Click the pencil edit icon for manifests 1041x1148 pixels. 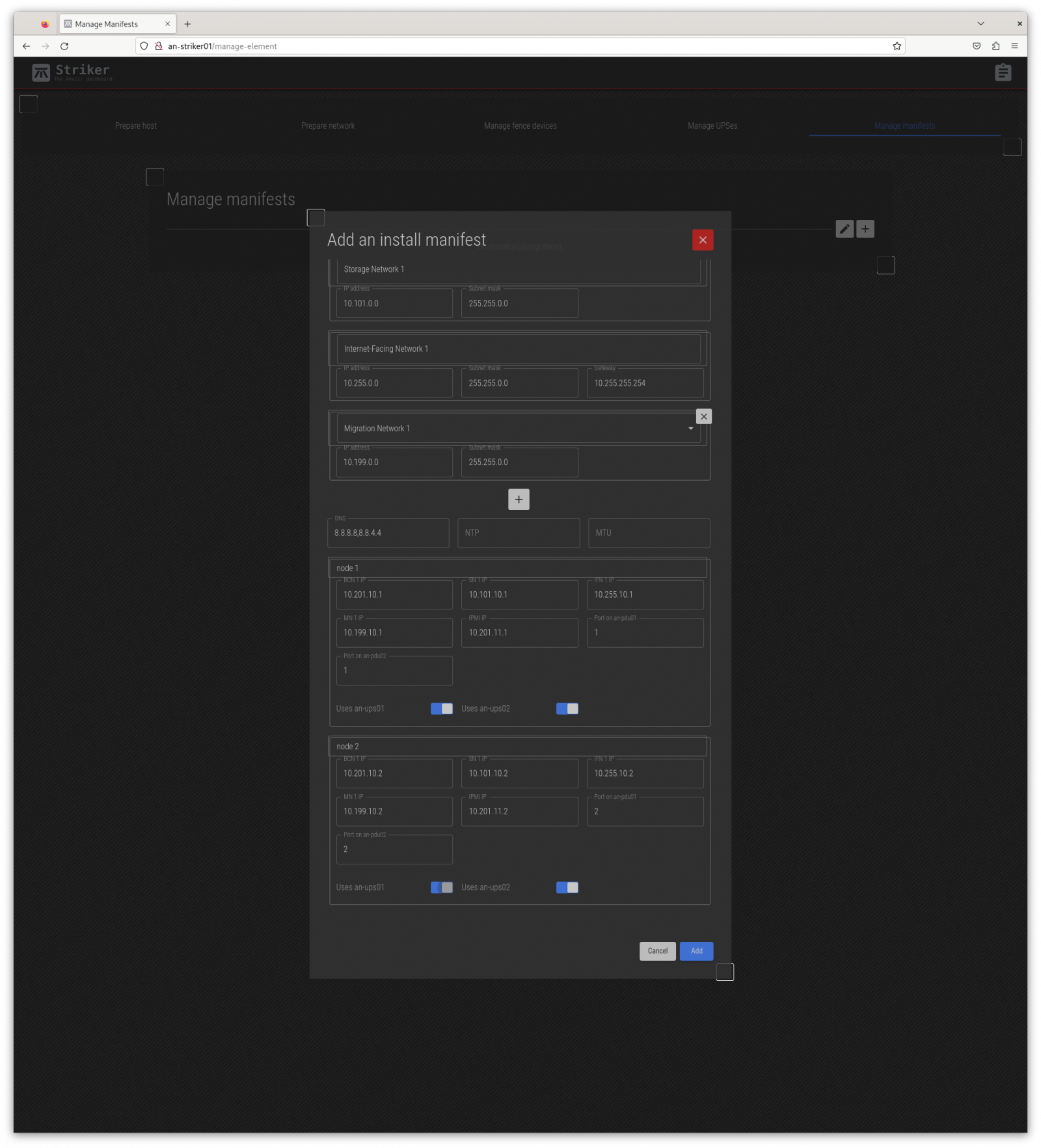[x=844, y=229]
